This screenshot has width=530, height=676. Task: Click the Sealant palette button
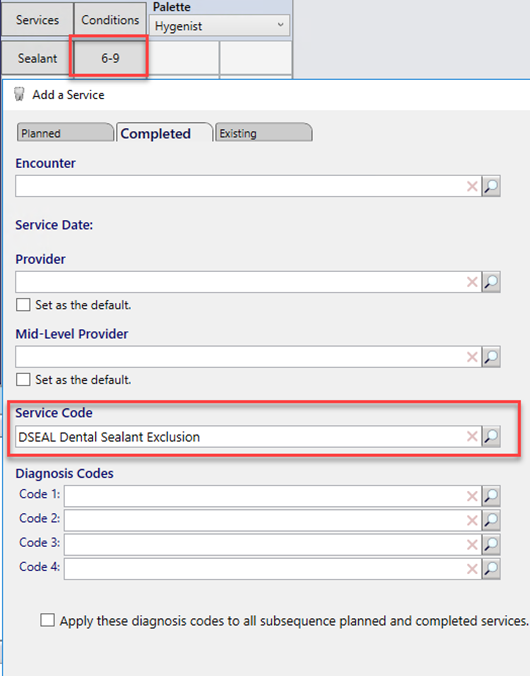point(37,58)
